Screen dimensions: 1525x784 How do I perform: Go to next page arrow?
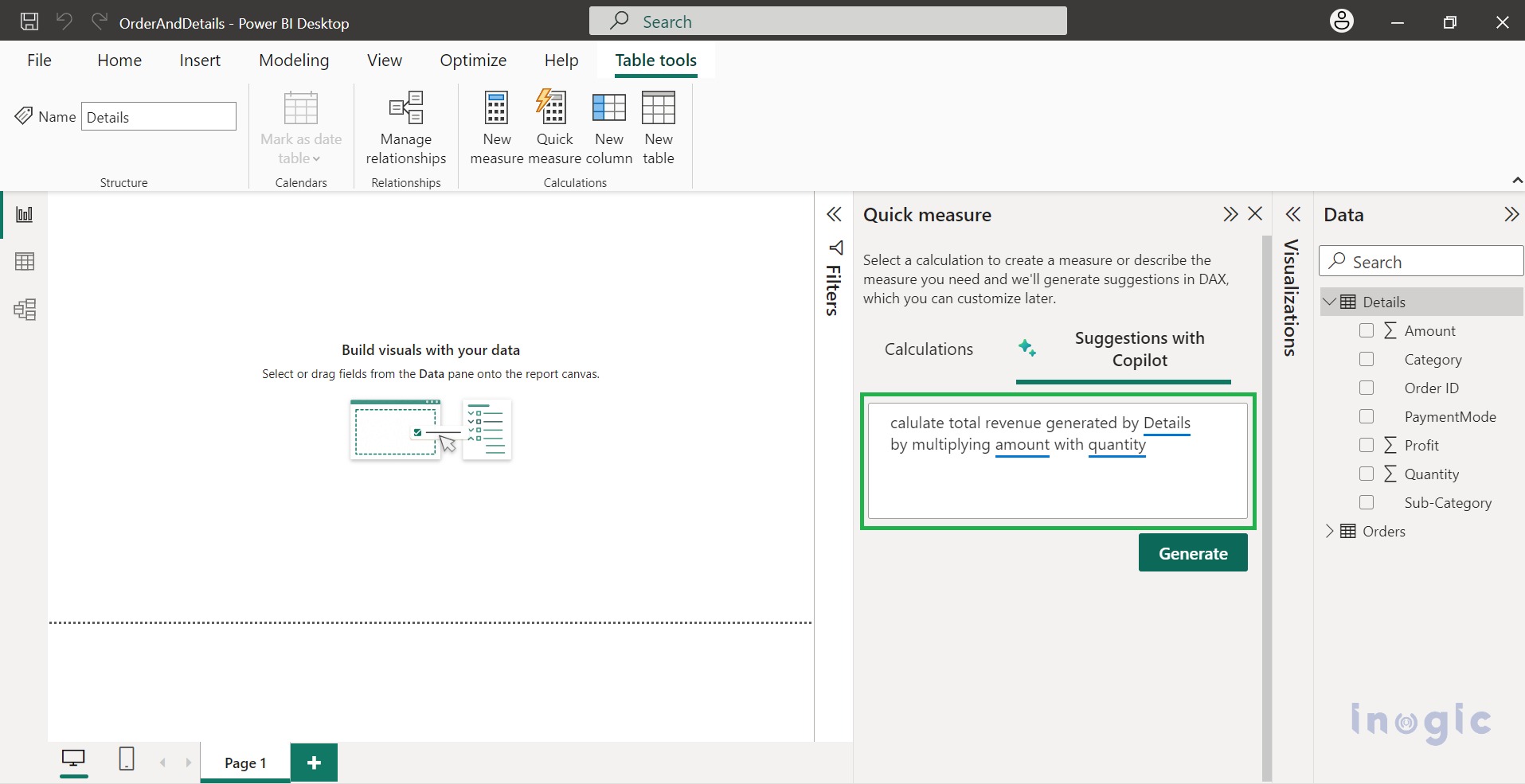point(189,763)
